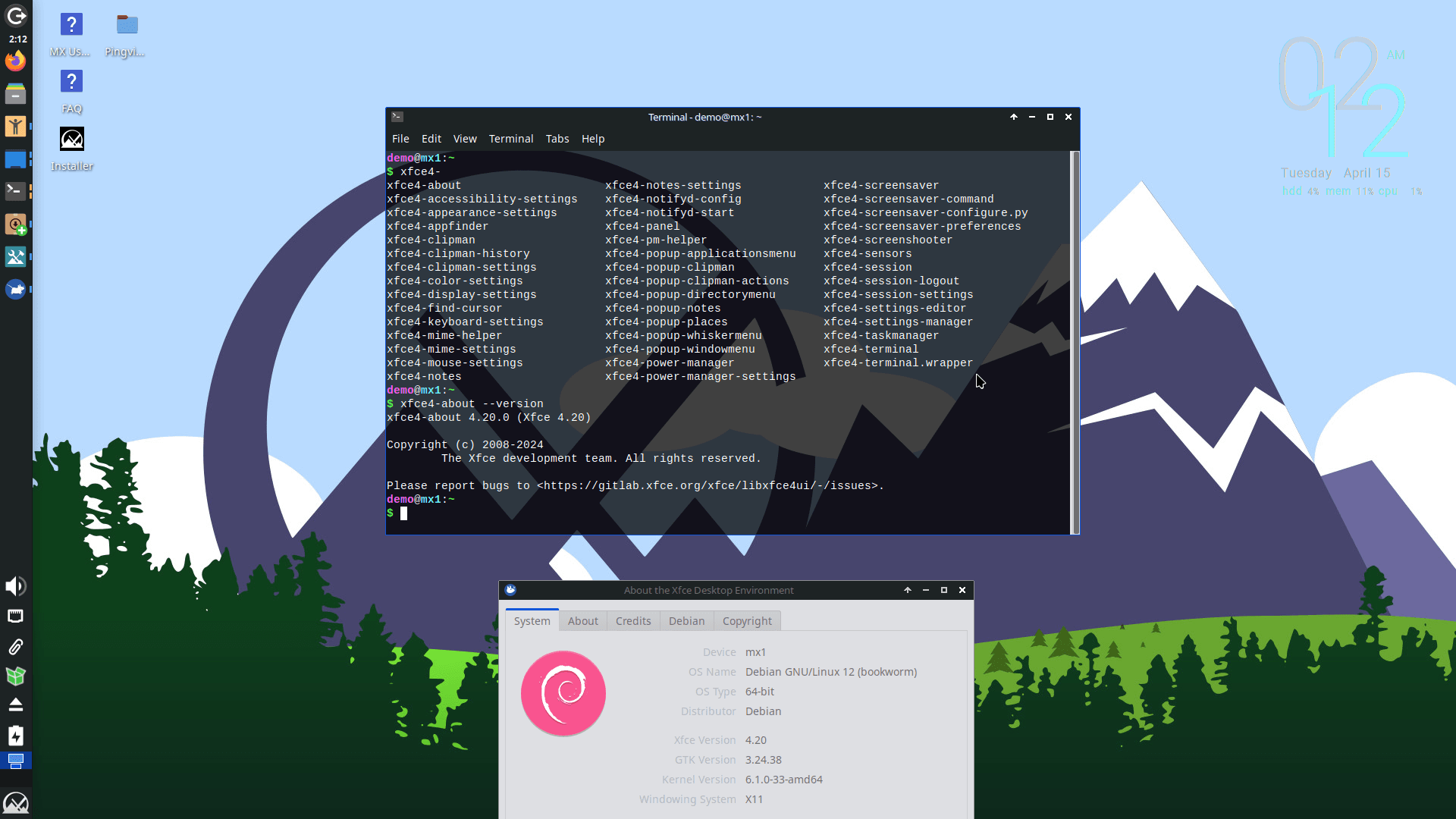Open the logout button in the panel

16,15
